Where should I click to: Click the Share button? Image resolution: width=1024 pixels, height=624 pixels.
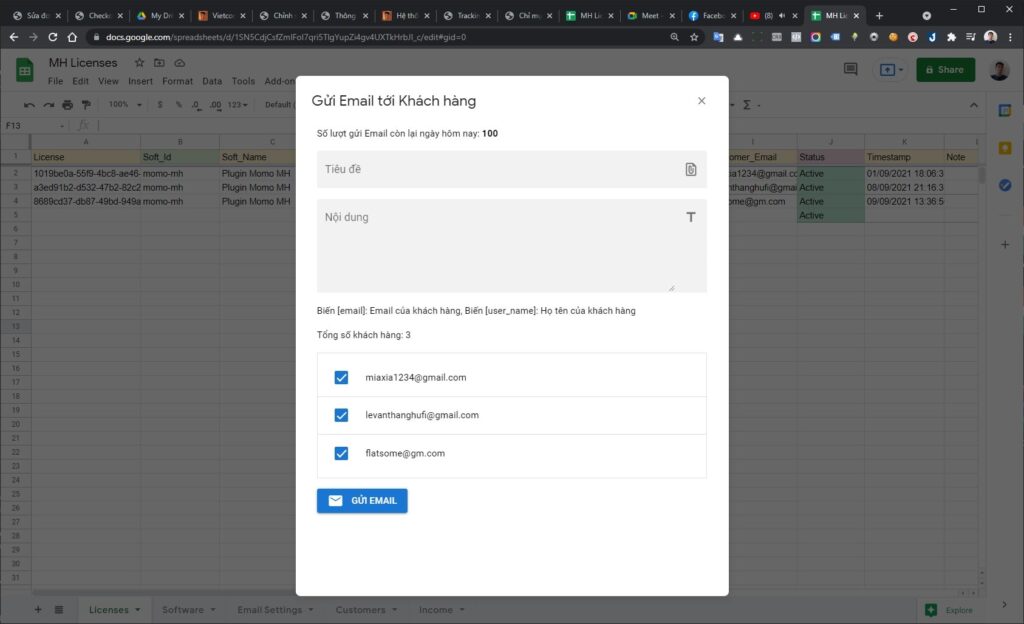pyautogui.click(x=945, y=70)
